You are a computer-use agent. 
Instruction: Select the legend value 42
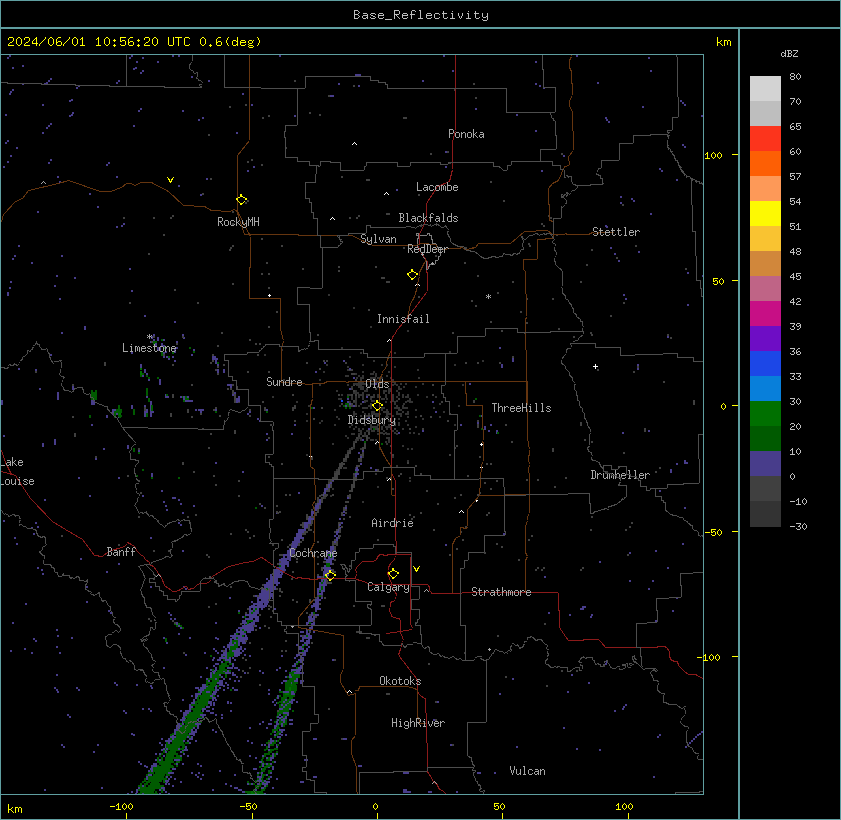pyautogui.click(x=795, y=301)
